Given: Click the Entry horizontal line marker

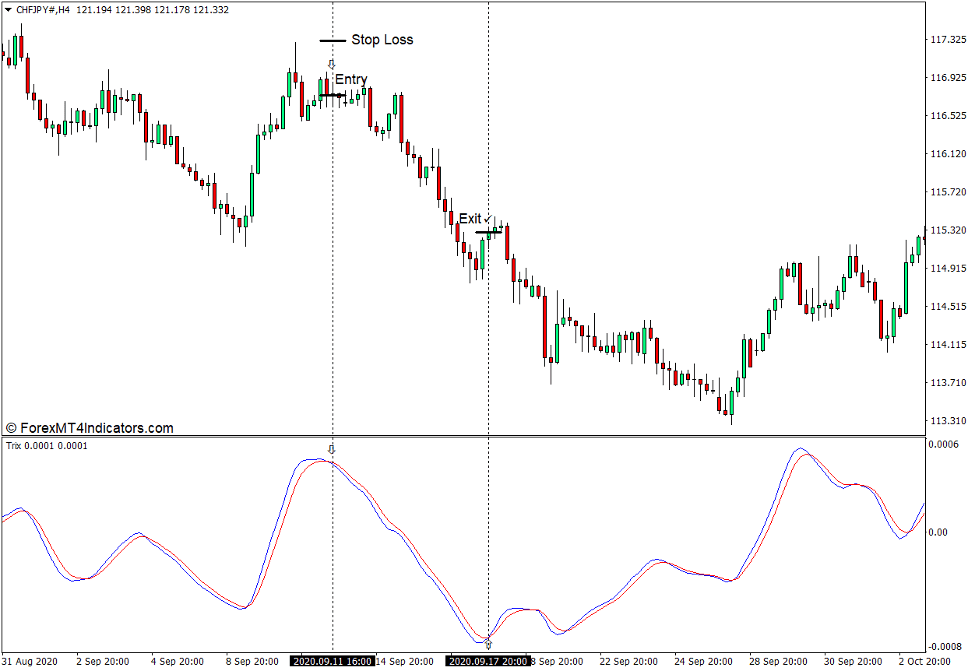Looking at the screenshot, I should click(x=333, y=94).
